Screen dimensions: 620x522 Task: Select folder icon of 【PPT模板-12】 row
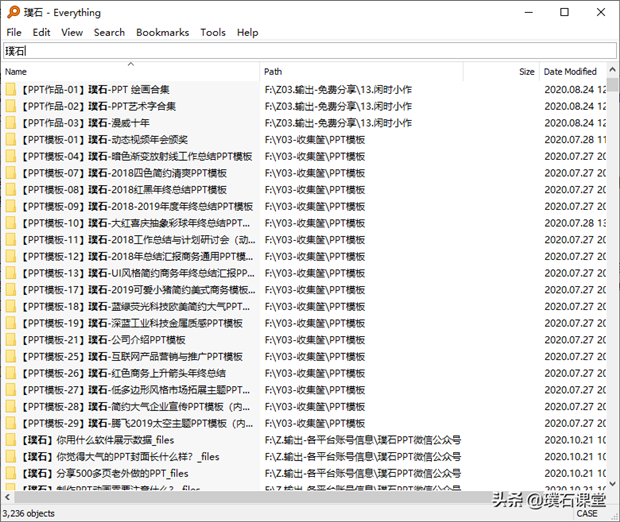tap(11, 256)
